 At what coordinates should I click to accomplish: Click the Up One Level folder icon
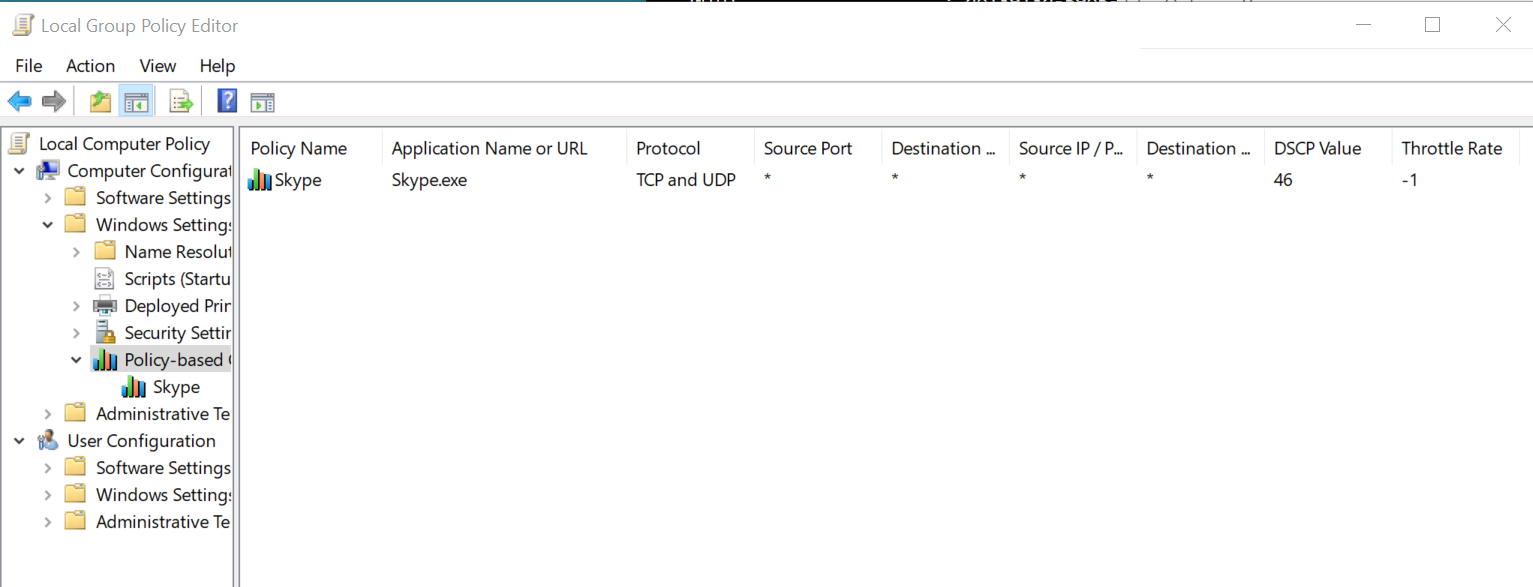point(100,101)
